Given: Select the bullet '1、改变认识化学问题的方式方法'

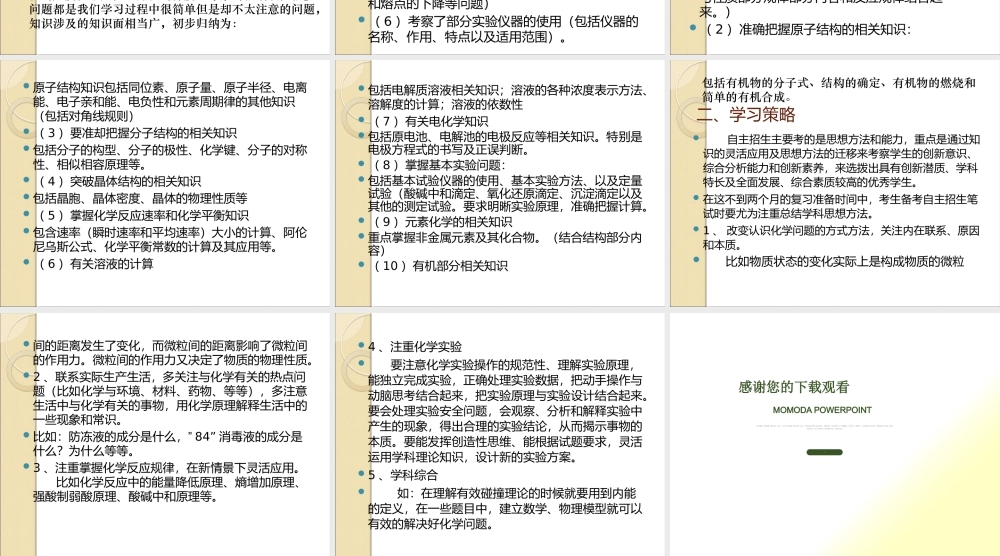Looking at the screenshot, I should [x=841, y=237].
